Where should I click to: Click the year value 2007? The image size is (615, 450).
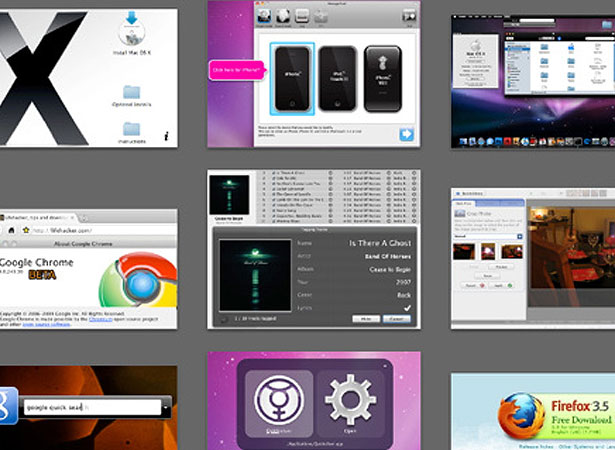pyautogui.click(x=403, y=282)
